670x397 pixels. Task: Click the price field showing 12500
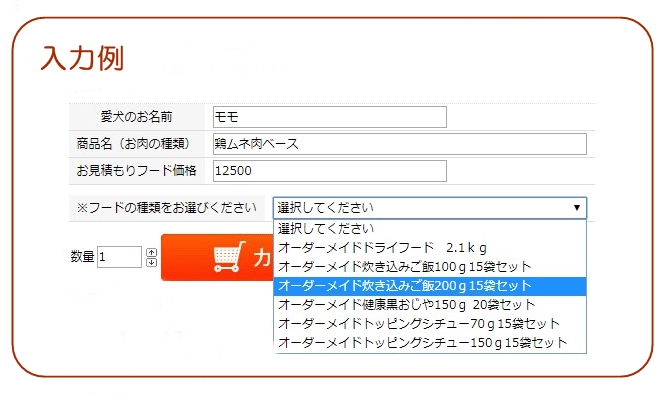click(x=330, y=171)
